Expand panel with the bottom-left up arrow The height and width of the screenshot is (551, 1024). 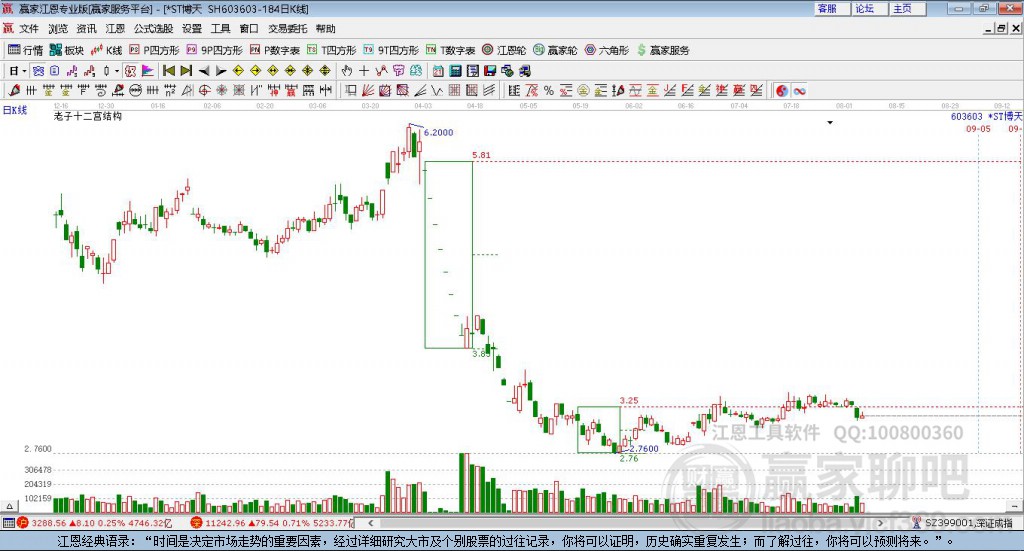click(x=9, y=506)
